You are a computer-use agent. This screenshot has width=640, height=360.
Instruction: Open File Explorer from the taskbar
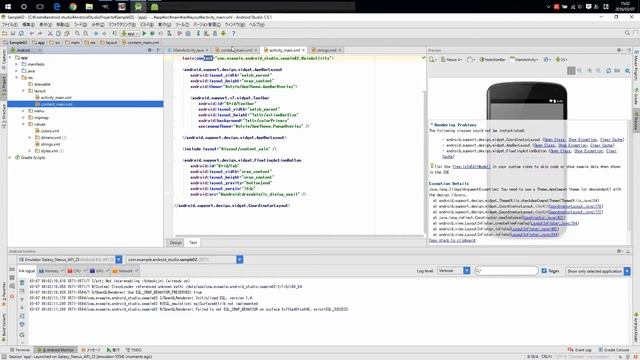pos(89,7)
